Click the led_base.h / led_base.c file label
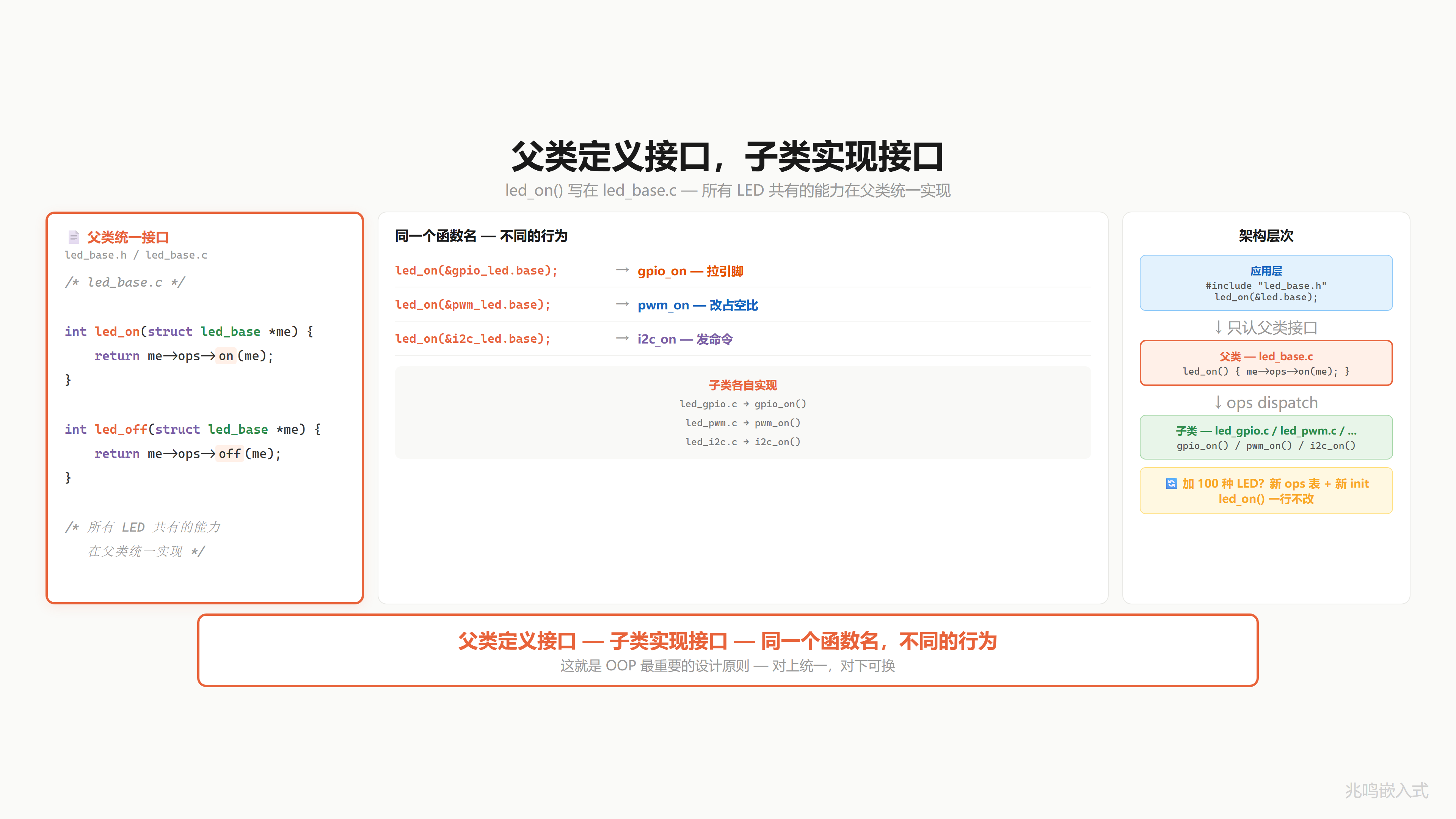1456x819 pixels. click(x=136, y=255)
